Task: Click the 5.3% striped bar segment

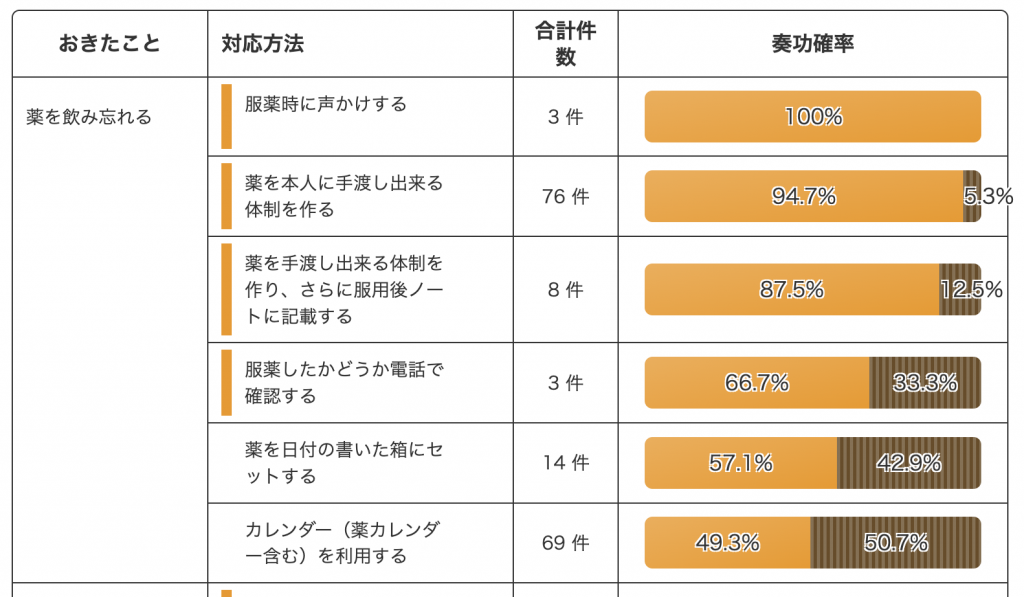Action: (x=972, y=196)
